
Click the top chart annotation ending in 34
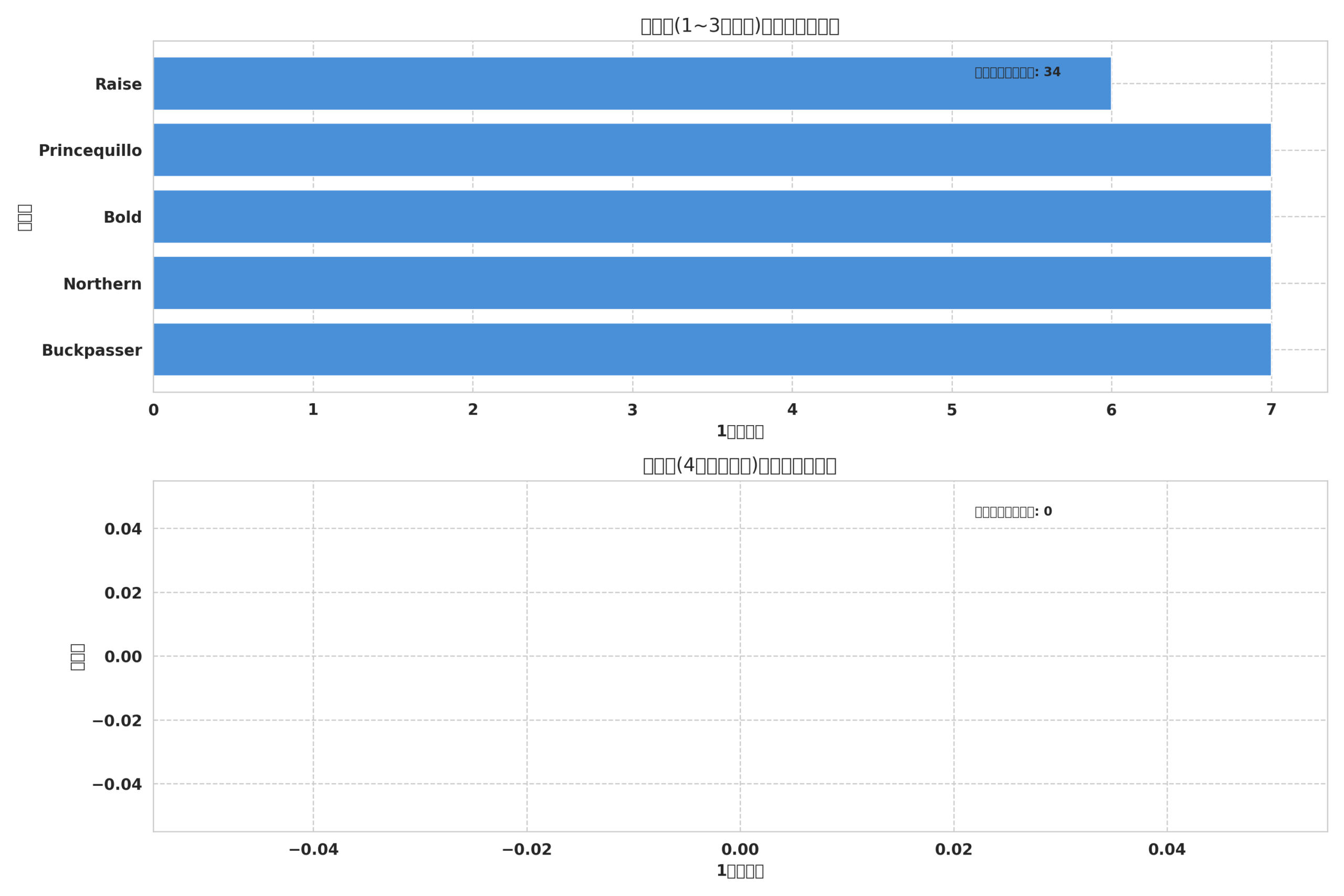click(1017, 72)
